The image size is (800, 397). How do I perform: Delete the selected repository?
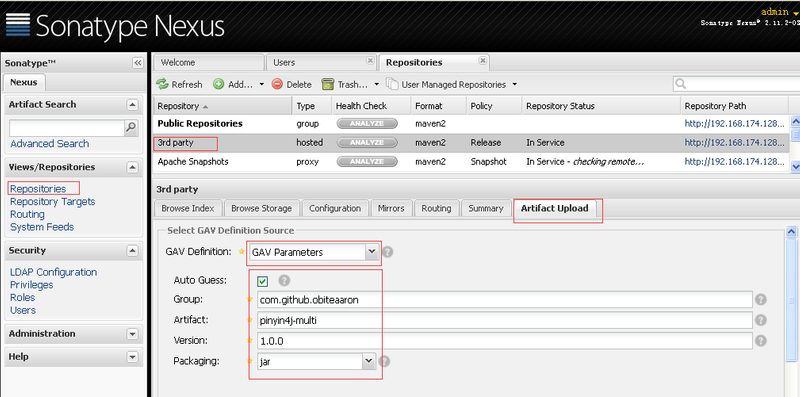[291, 85]
